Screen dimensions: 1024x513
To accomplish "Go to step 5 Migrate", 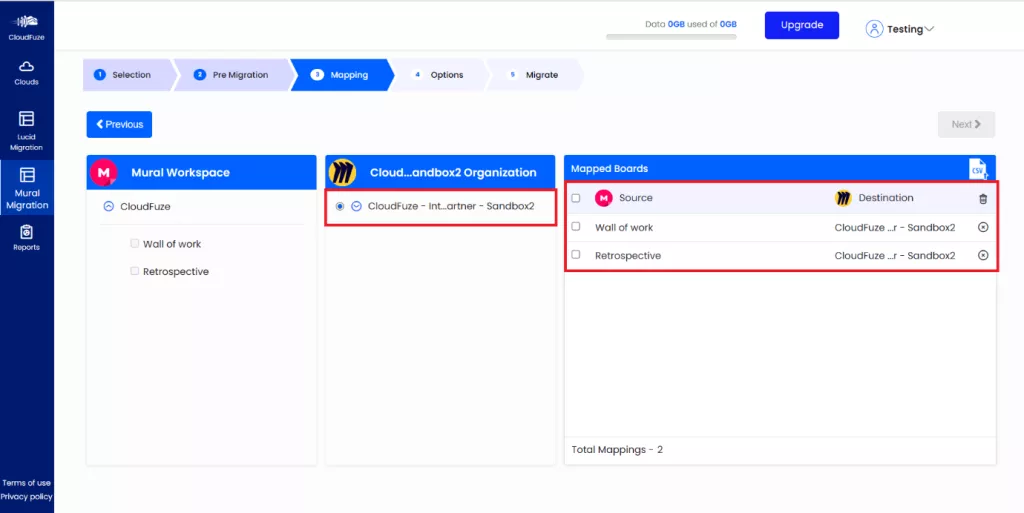I will pyautogui.click(x=536, y=75).
